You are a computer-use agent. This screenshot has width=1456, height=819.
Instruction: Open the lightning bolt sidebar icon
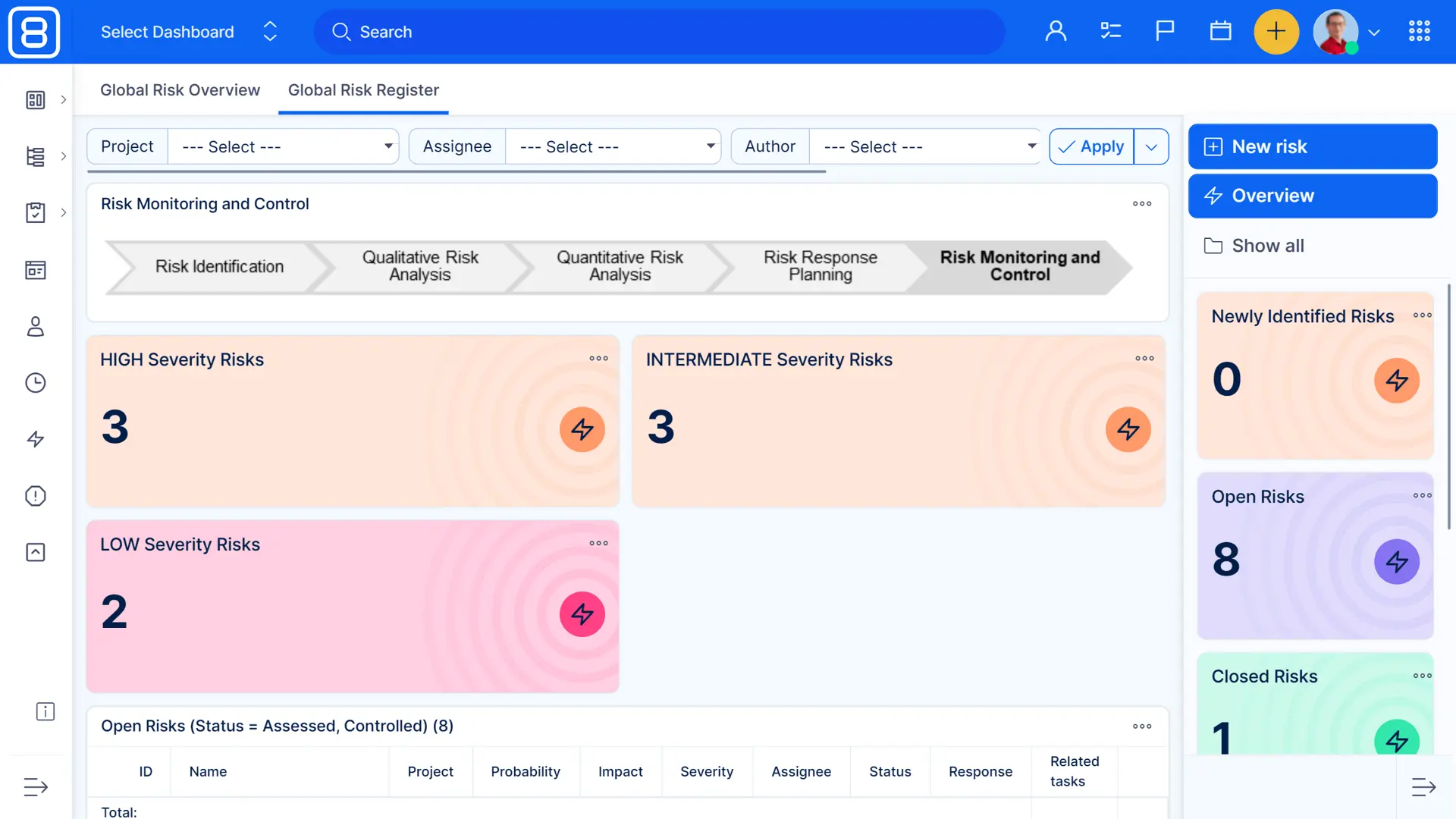pyautogui.click(x=35, y=439)
